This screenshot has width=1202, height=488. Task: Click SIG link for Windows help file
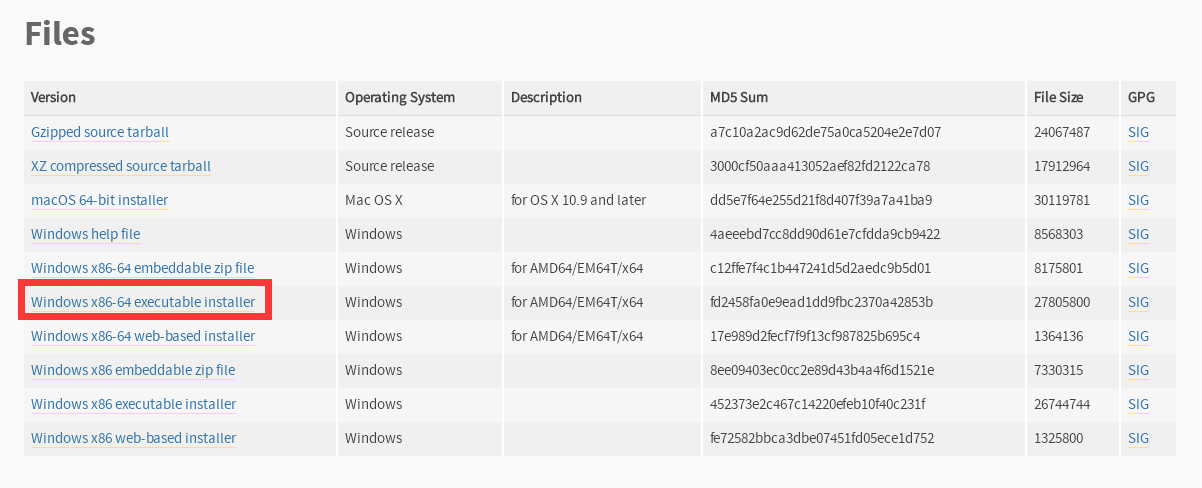click(1138, 234)
